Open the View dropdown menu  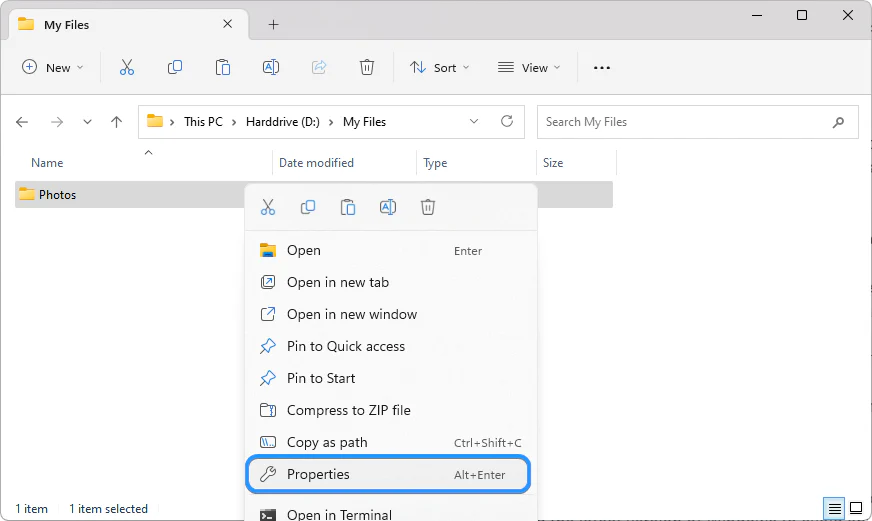[x=528, y=67]
